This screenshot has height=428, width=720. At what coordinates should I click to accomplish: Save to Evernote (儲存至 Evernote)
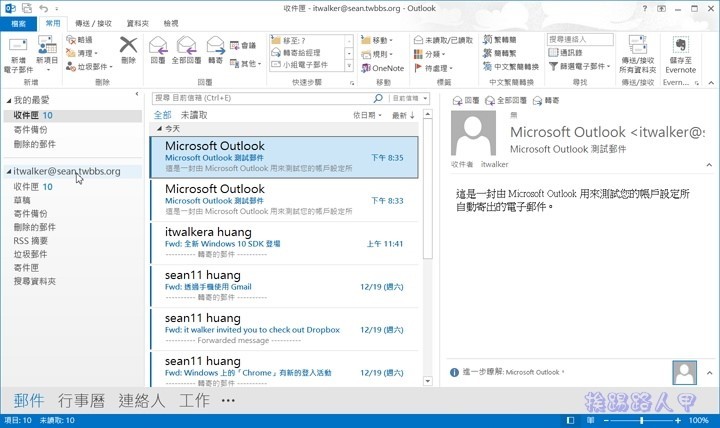(681, 54)
